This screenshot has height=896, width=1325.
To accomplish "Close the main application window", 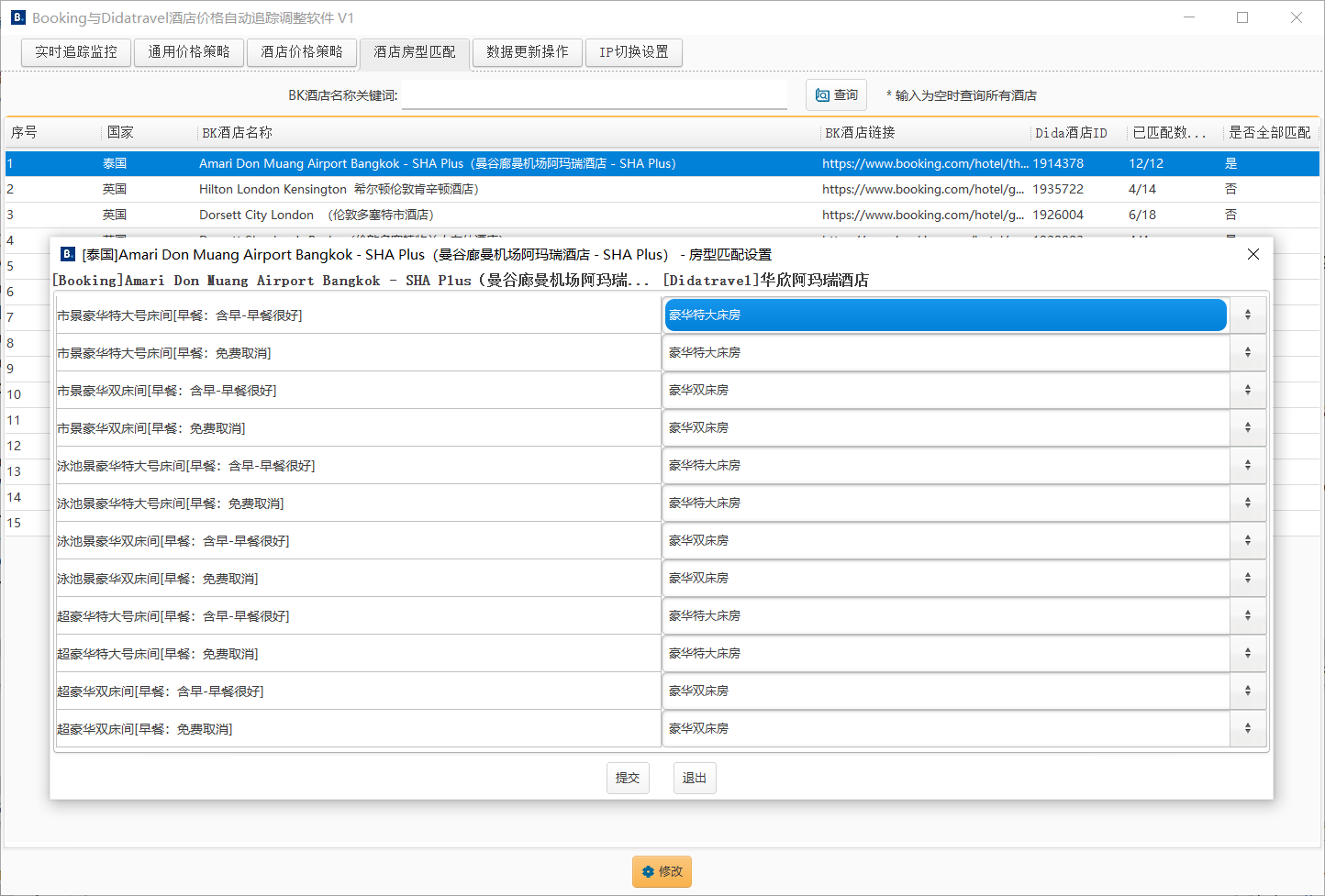I will [1297, 17].
